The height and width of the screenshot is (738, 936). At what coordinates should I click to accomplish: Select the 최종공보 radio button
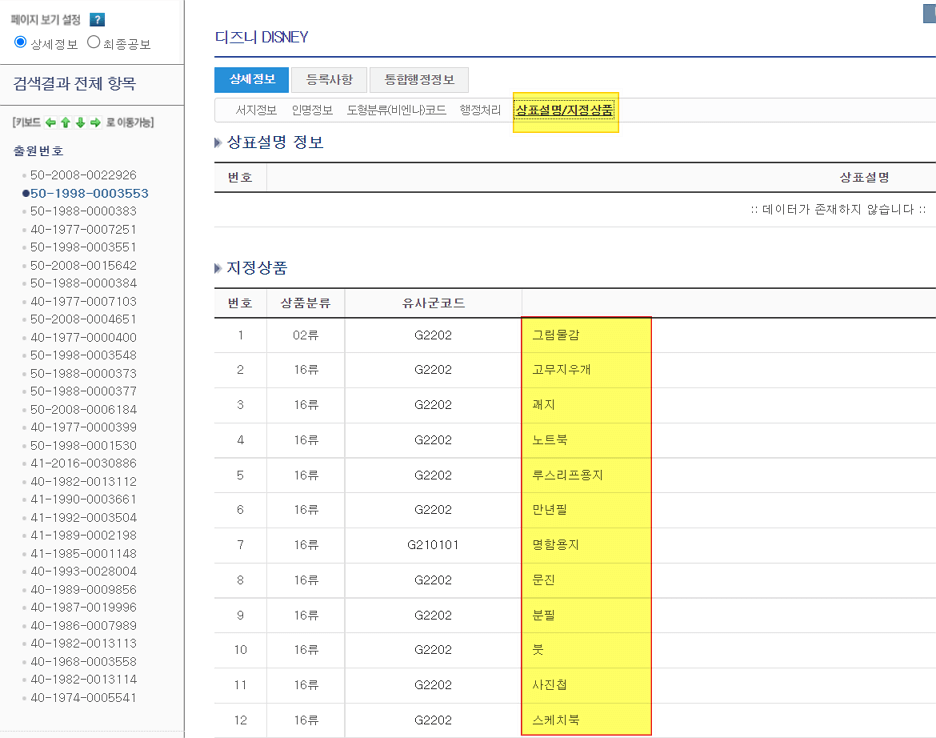(x=93, y=42)
